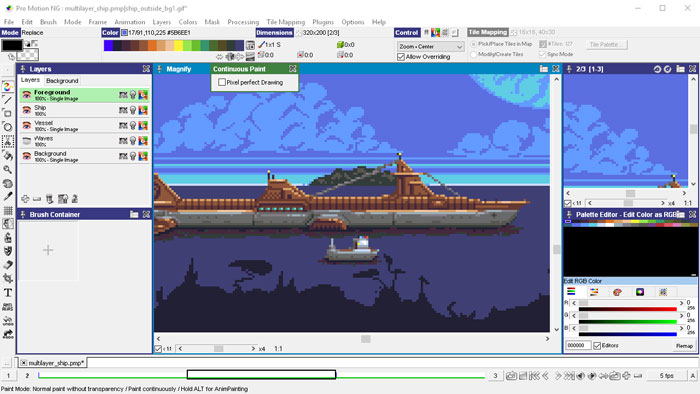Select the eyedropper color picker tool
This screenshot has width=700, height=394.
(8, 196)
